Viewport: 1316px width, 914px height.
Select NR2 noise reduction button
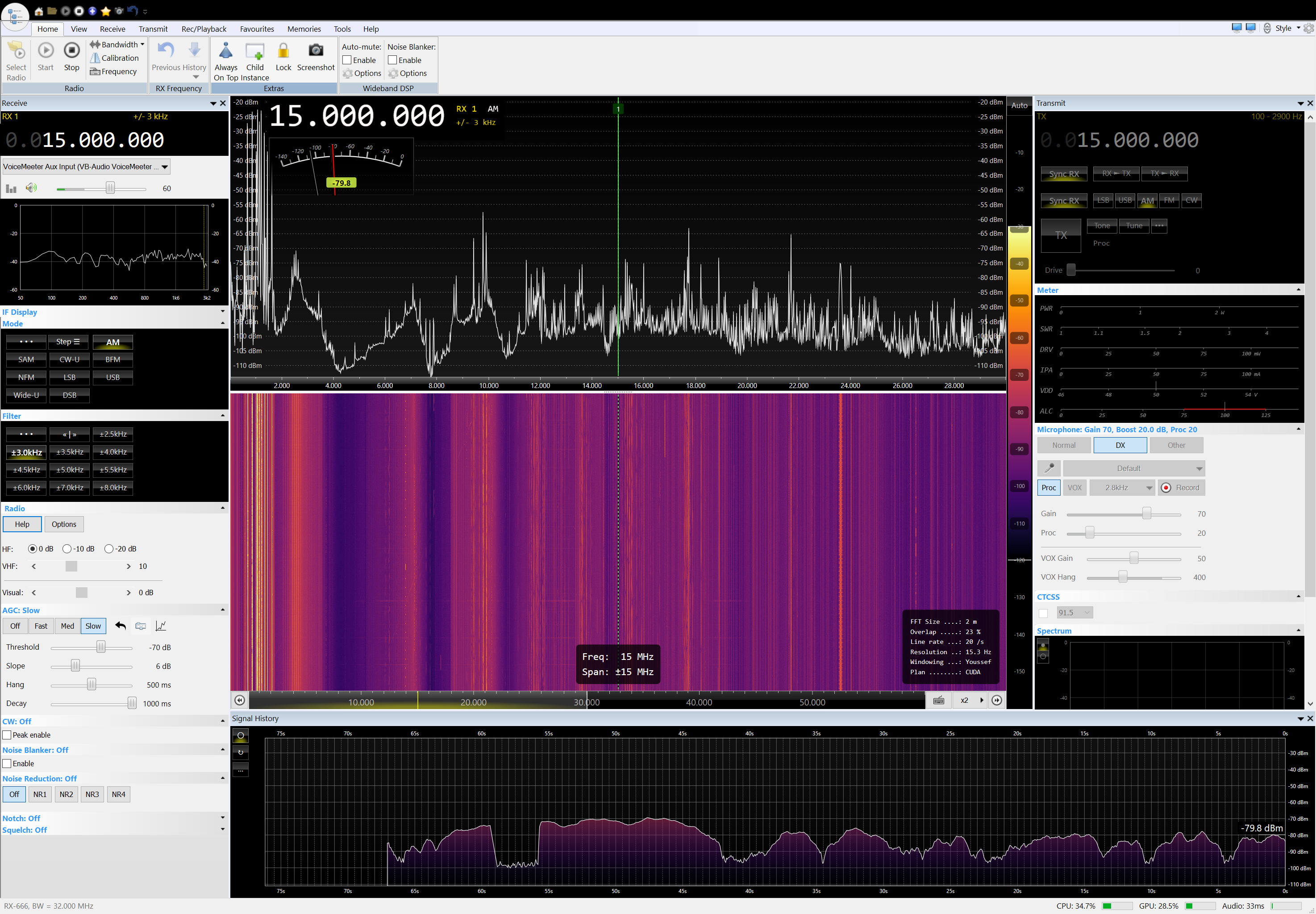(67, 794)
